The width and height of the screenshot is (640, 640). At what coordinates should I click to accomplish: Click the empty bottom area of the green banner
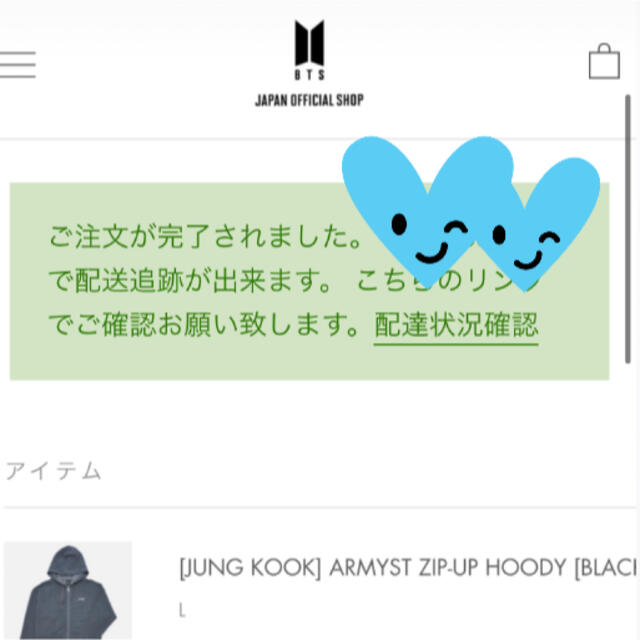(x=309, y=363)
